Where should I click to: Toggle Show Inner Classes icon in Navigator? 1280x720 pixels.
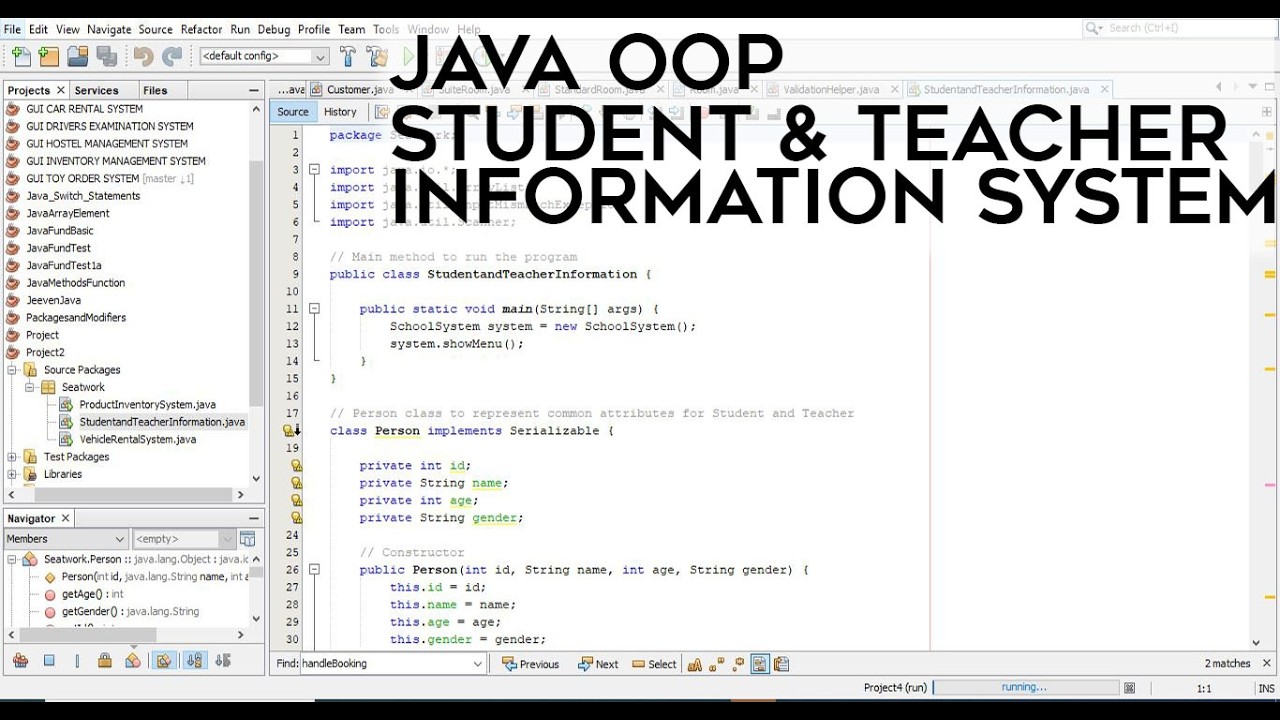click(x=133, y=660)
